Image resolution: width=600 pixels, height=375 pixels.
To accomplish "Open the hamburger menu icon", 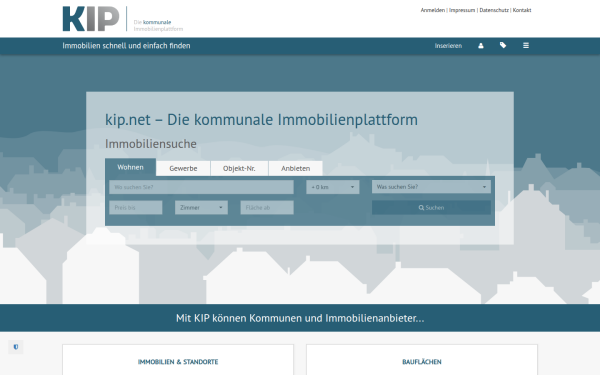I will tap(526, 46).
